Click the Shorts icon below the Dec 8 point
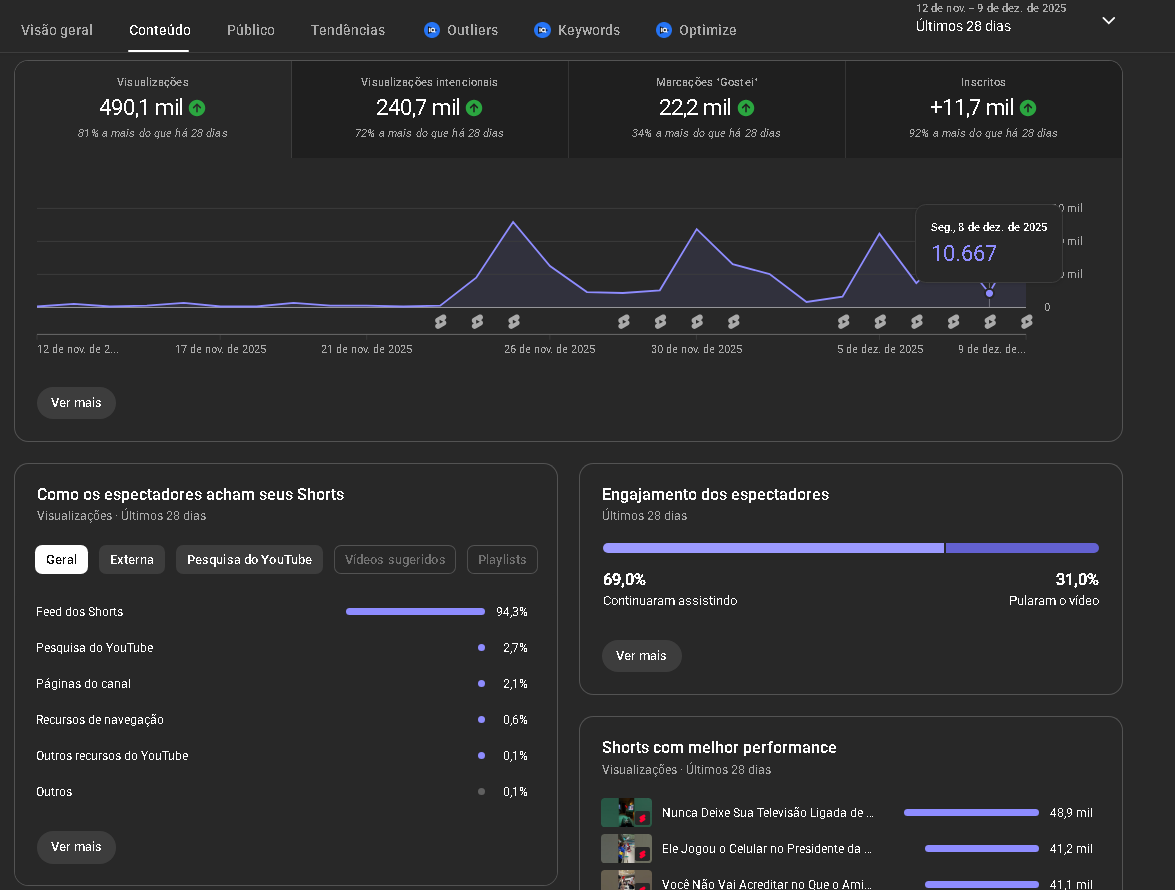 (x=990, y=322)
